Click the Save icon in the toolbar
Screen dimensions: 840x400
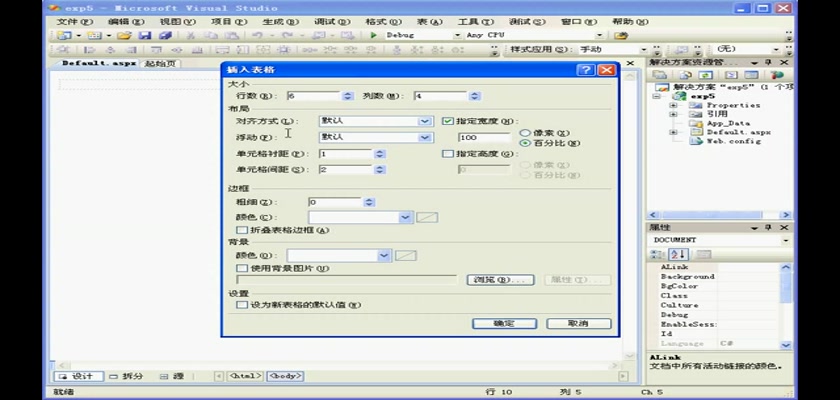click(145, 35)
